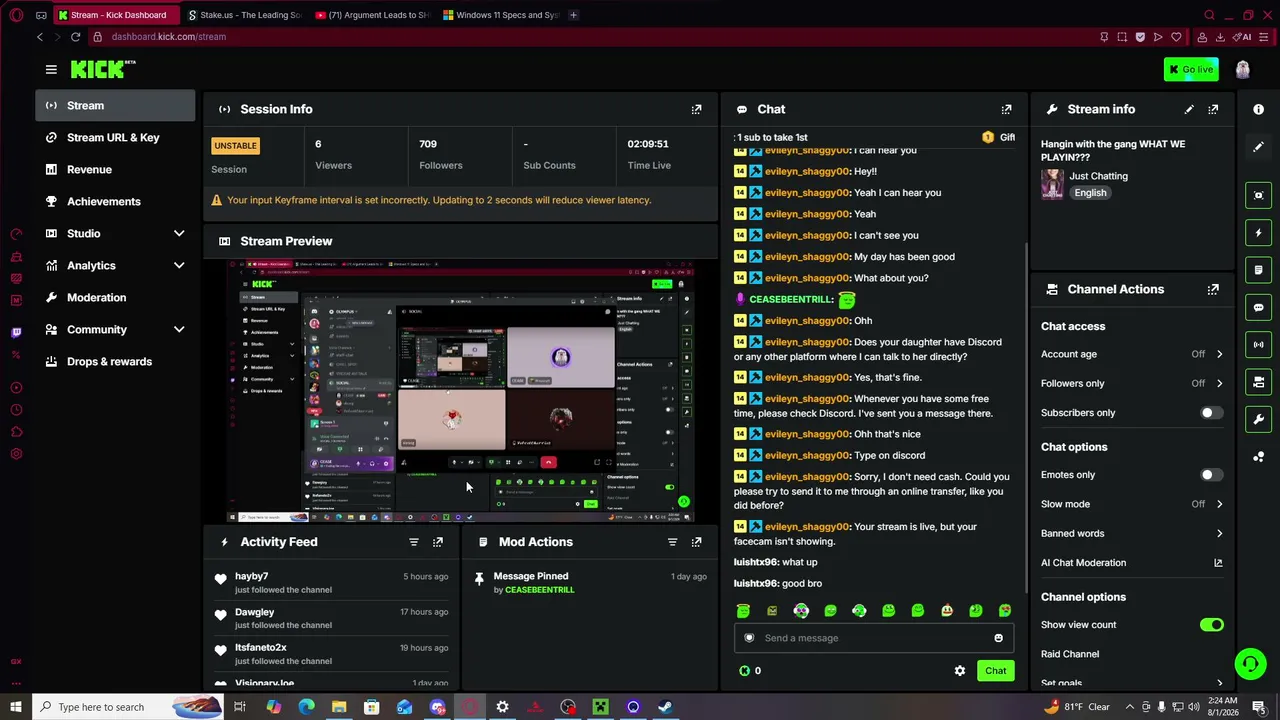
Task: Pop out the Stream info panel
Action: (1213, 109)
